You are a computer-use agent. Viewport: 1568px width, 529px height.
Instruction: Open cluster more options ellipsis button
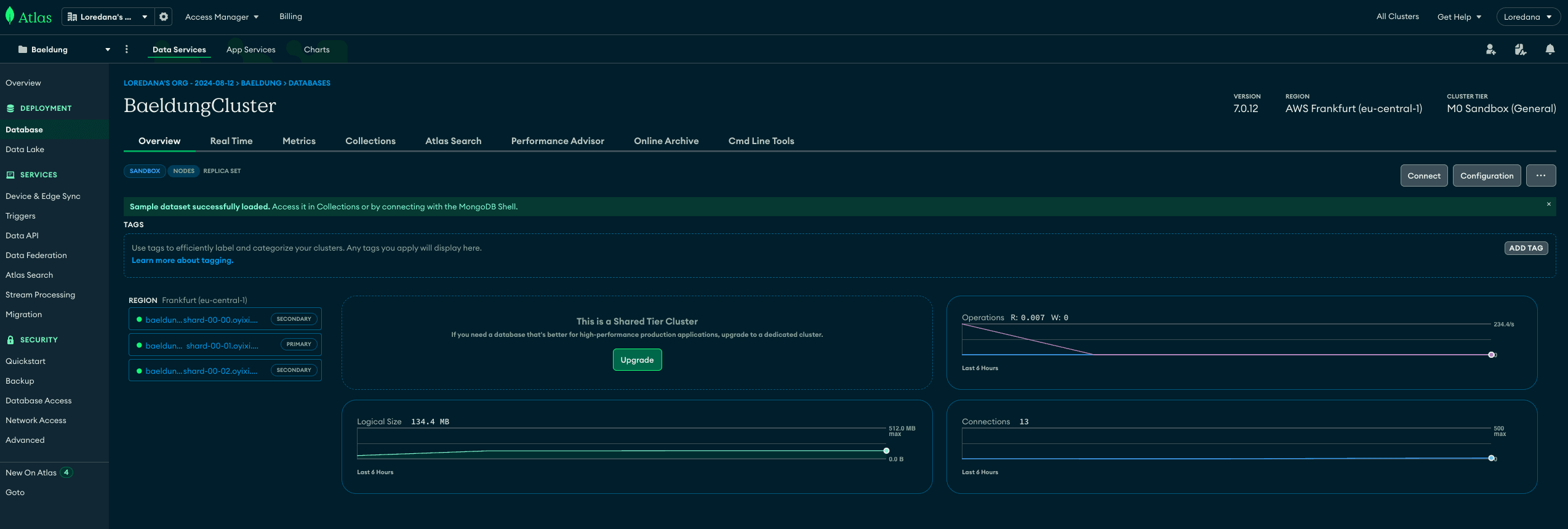1541,176
